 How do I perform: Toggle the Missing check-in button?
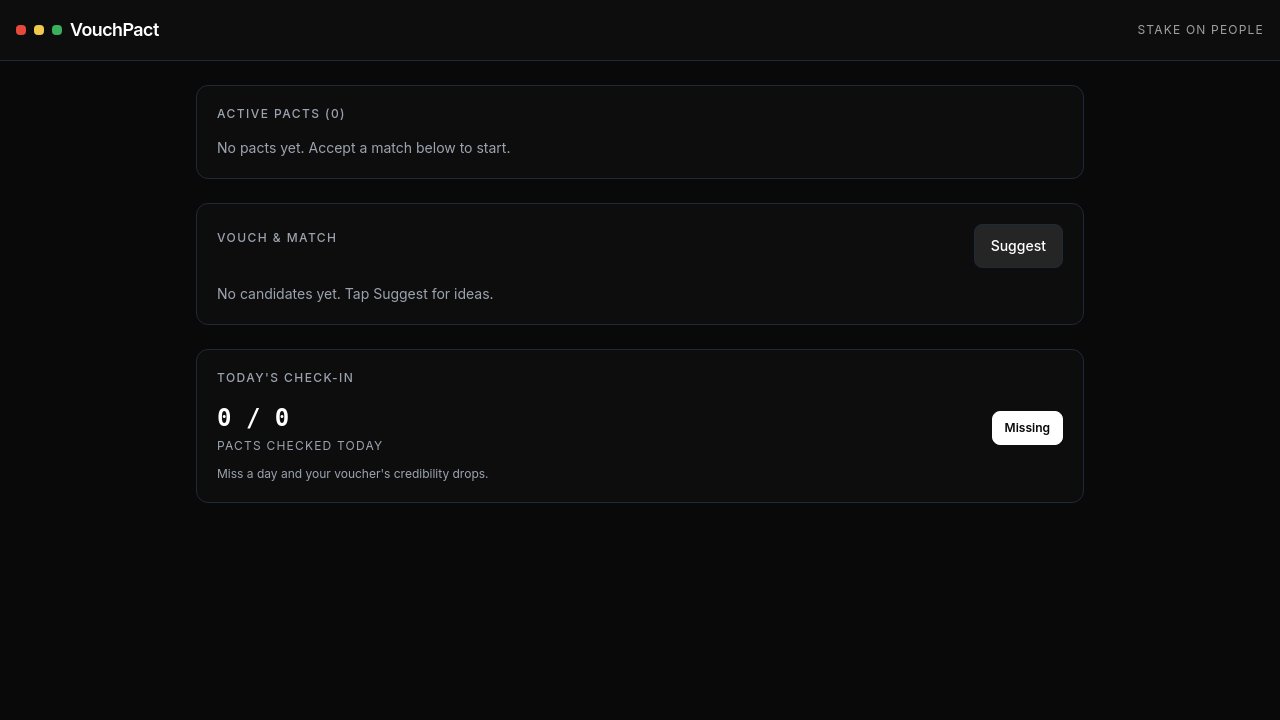click(1027, 428)
